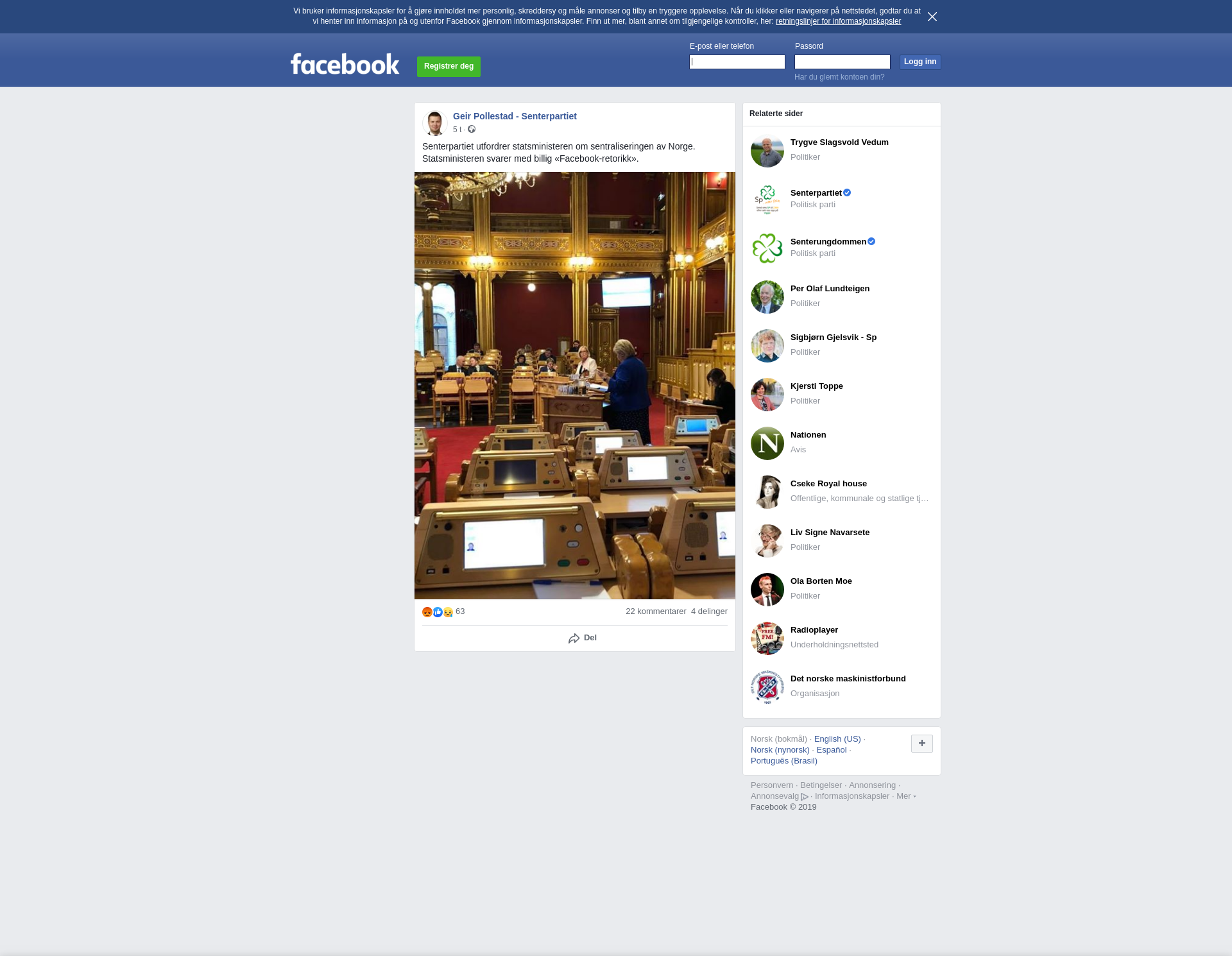
Task: Open Per Olaf Lundteigen's avatar
Action: [x=767, y=297]
